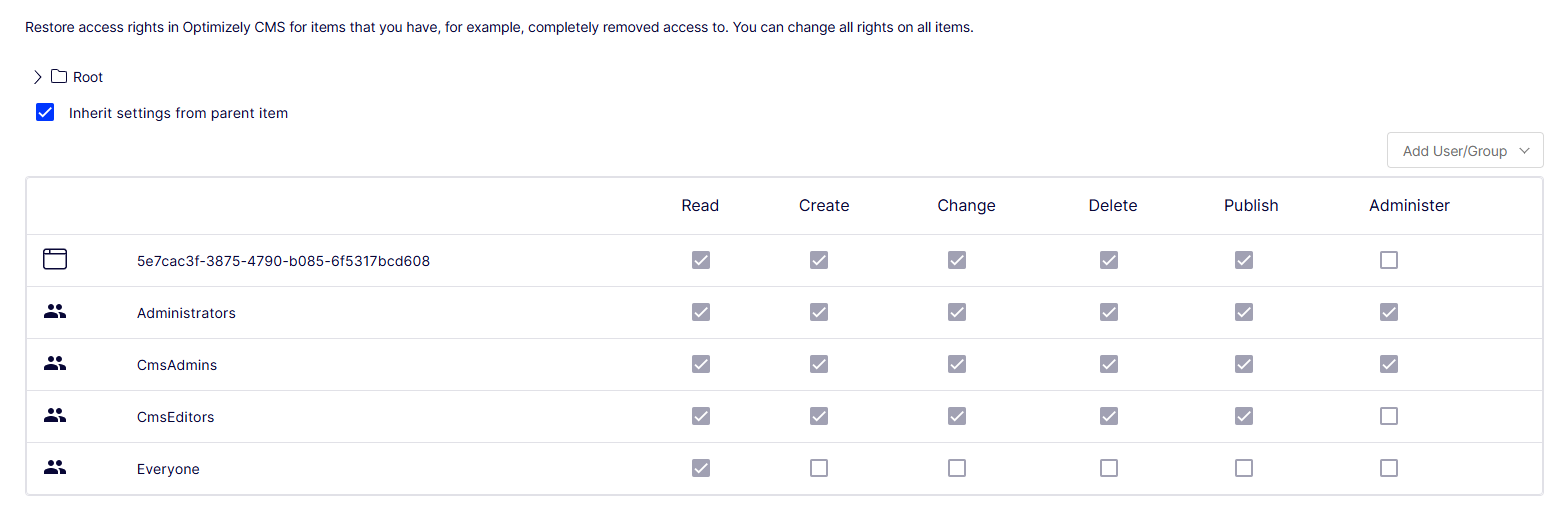Open the Add User/Group dropdown

(1465, 151)
